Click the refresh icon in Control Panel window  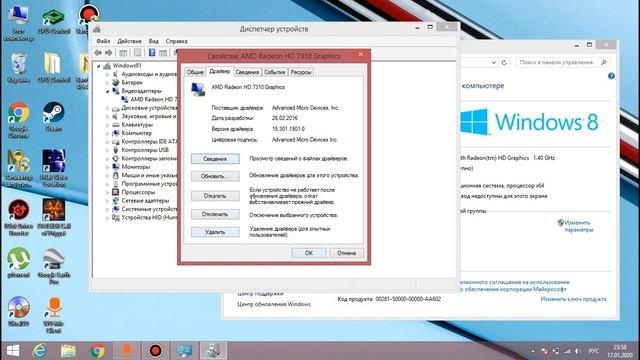[504, 62]
